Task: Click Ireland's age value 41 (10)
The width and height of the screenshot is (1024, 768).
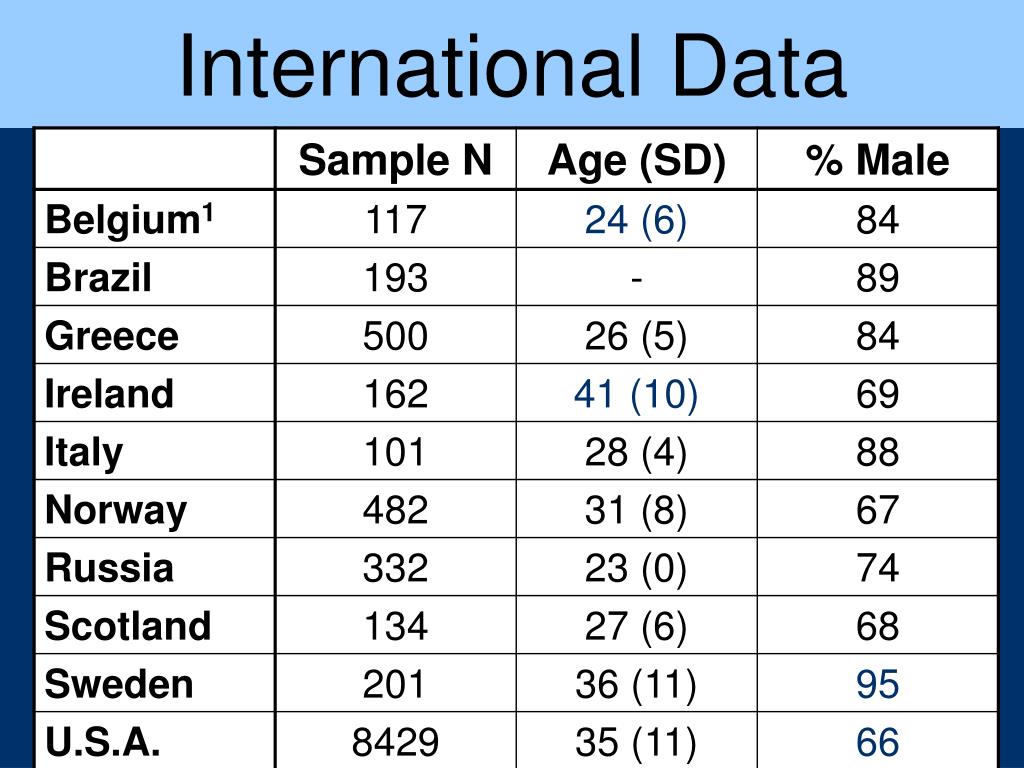Action: pos(636,394)
